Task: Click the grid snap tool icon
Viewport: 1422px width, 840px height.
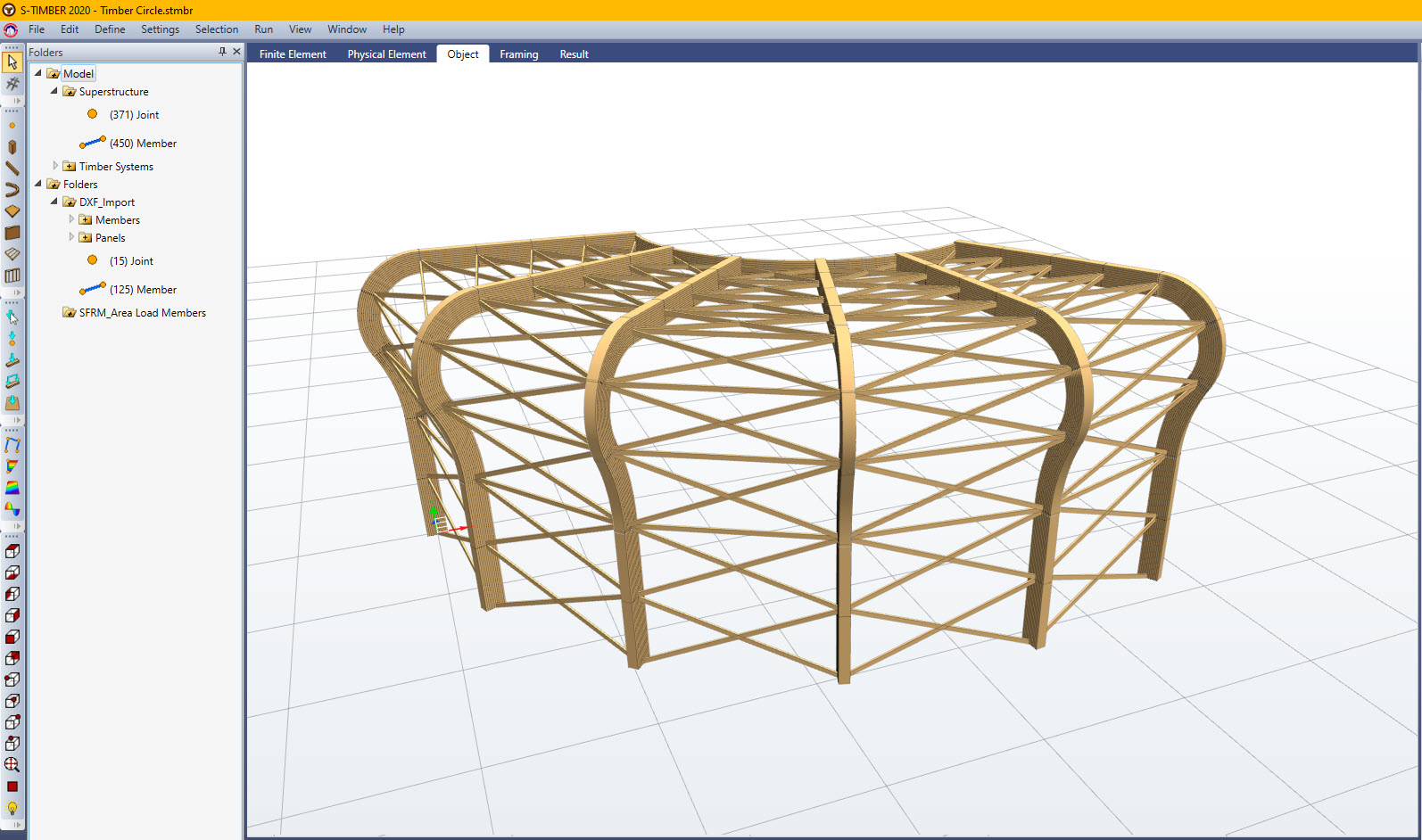Action: [12, 84]
